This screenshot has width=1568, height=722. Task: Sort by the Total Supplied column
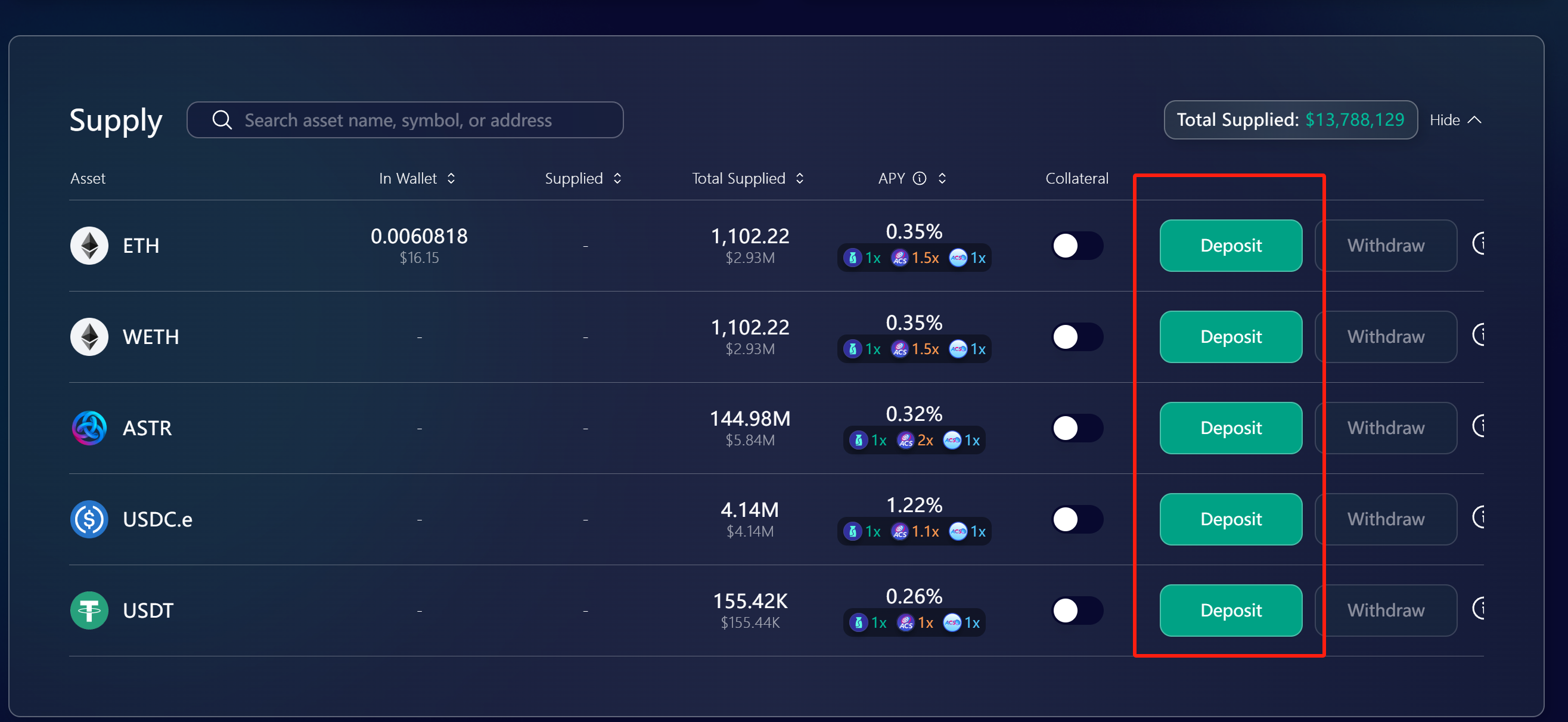tap(799, 178)
